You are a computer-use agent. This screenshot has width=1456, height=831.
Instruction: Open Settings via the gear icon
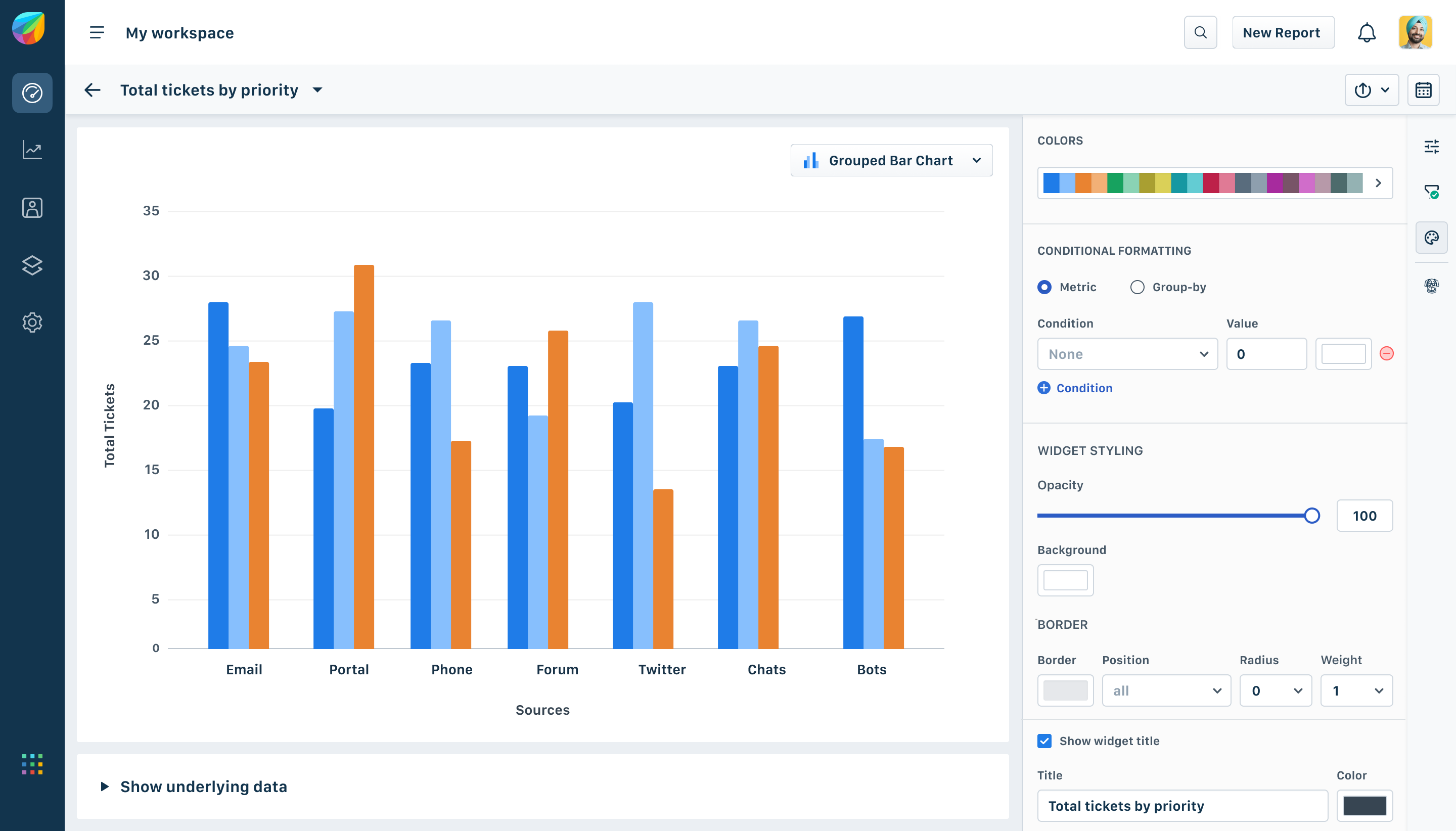pyautogui.click(x=32, y=322)
